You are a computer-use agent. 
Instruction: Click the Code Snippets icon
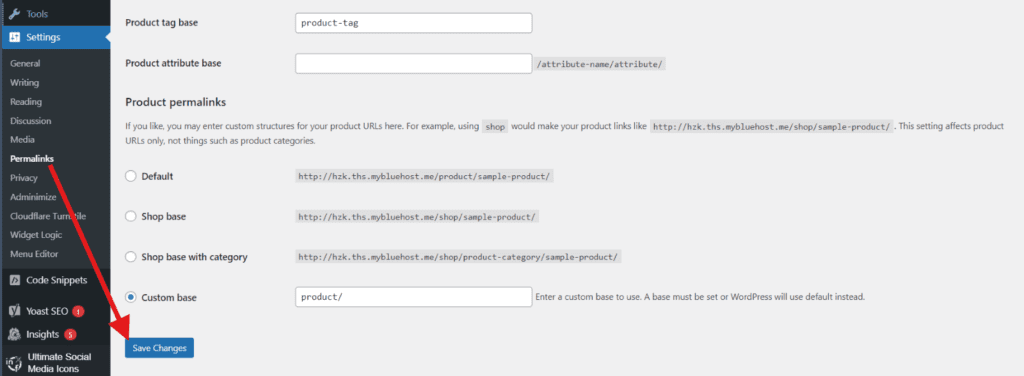(14, 280)
